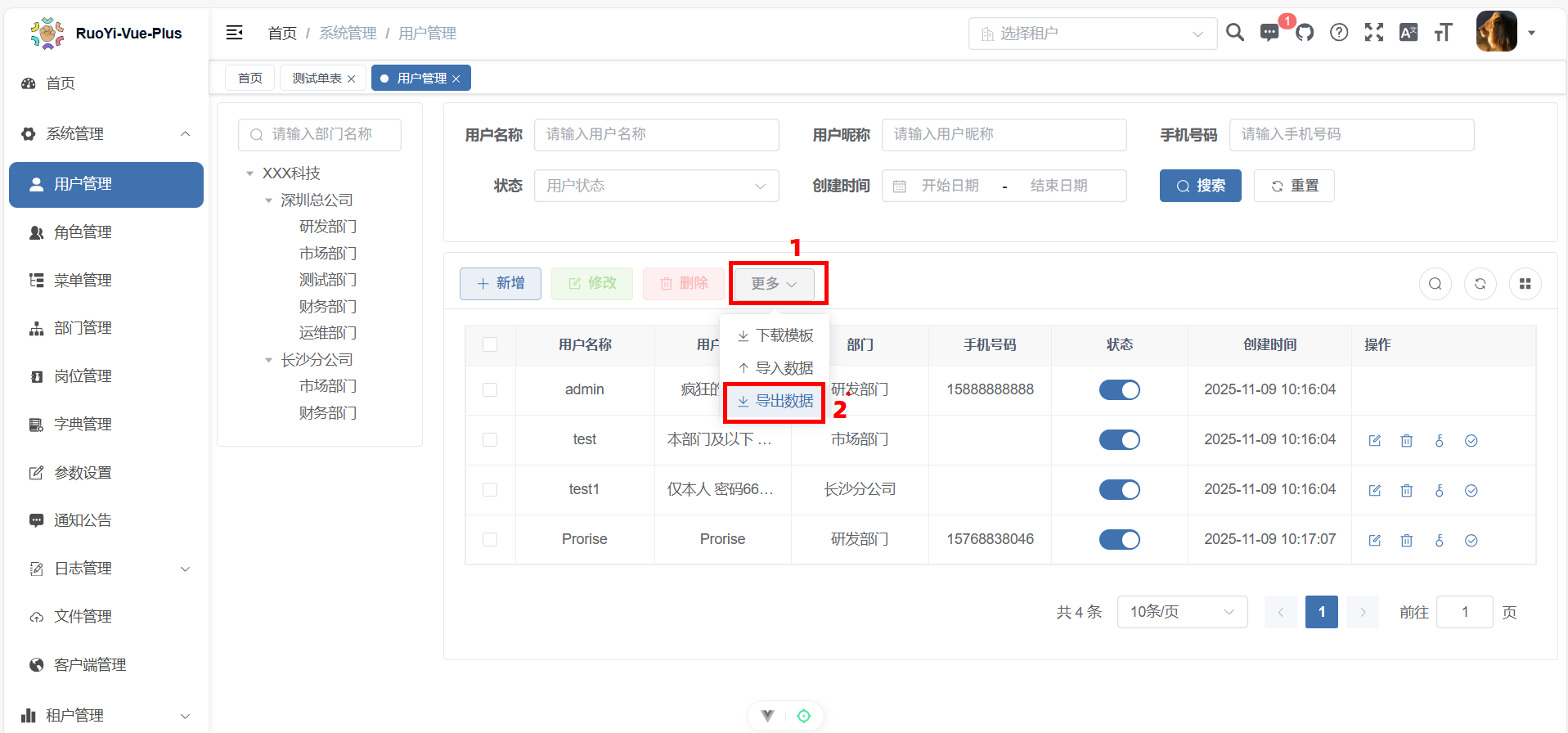Click the message notification icon in header
The image size is (1568, 733).
tap(1269, 33)
